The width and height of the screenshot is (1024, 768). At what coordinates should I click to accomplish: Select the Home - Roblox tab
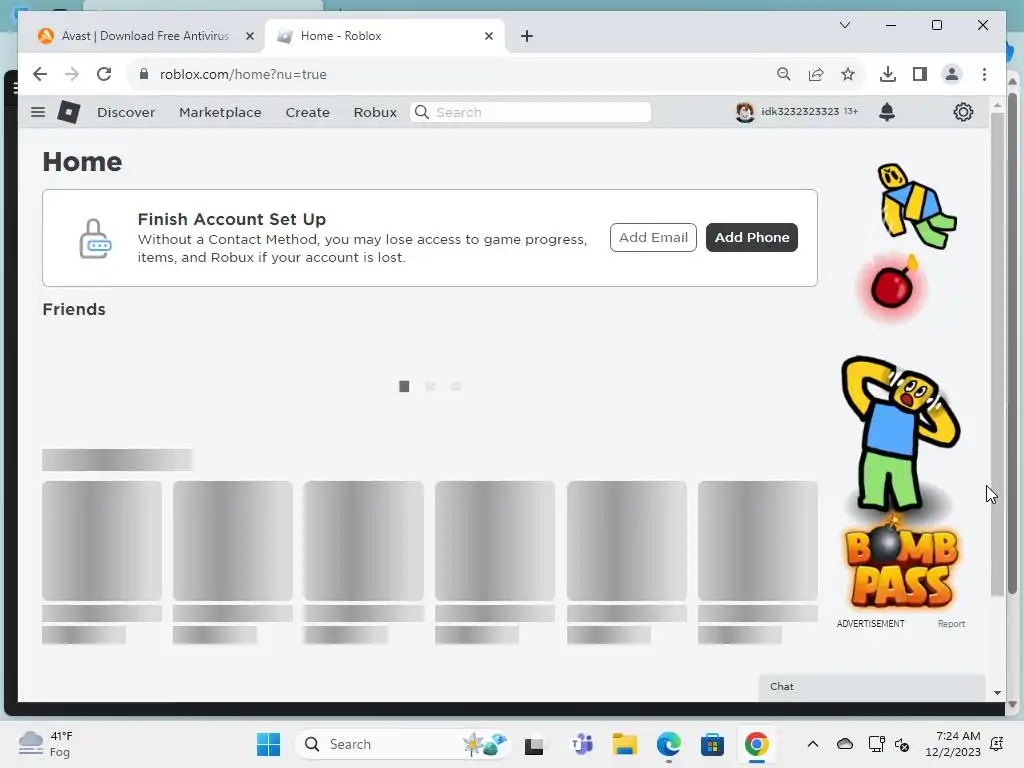pos(385,36)
